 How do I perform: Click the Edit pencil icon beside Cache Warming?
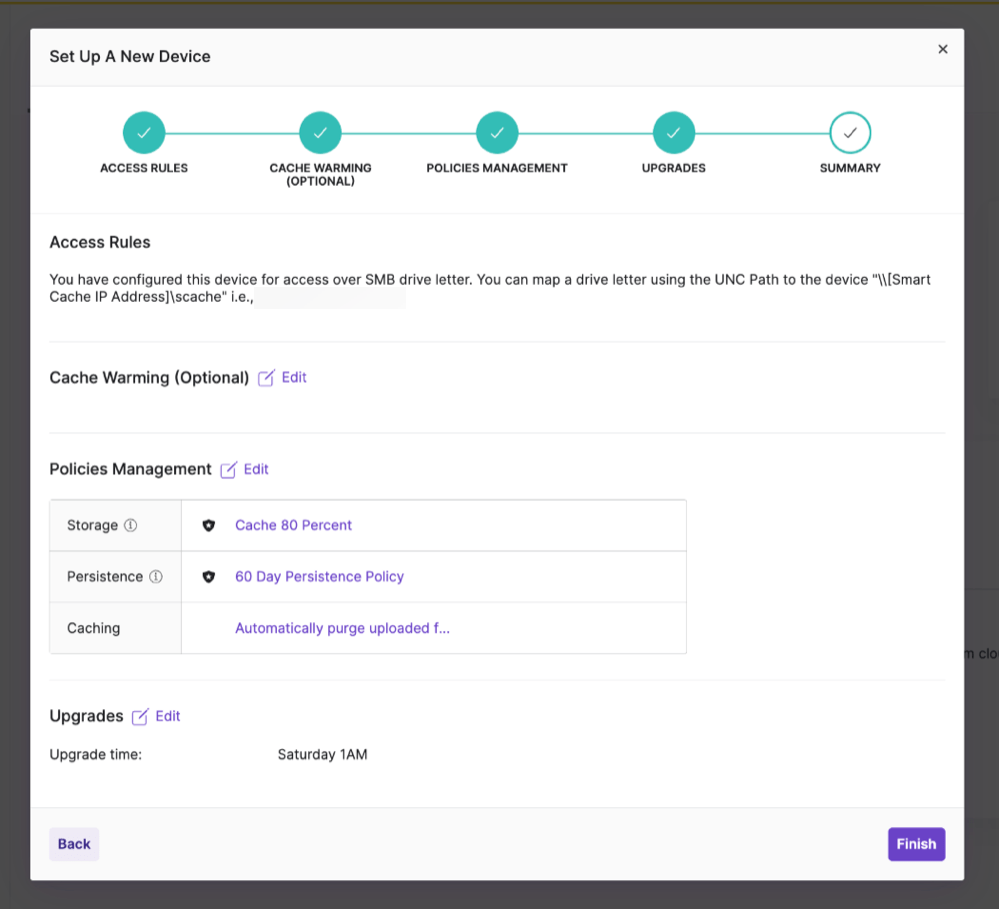[266, 377]
